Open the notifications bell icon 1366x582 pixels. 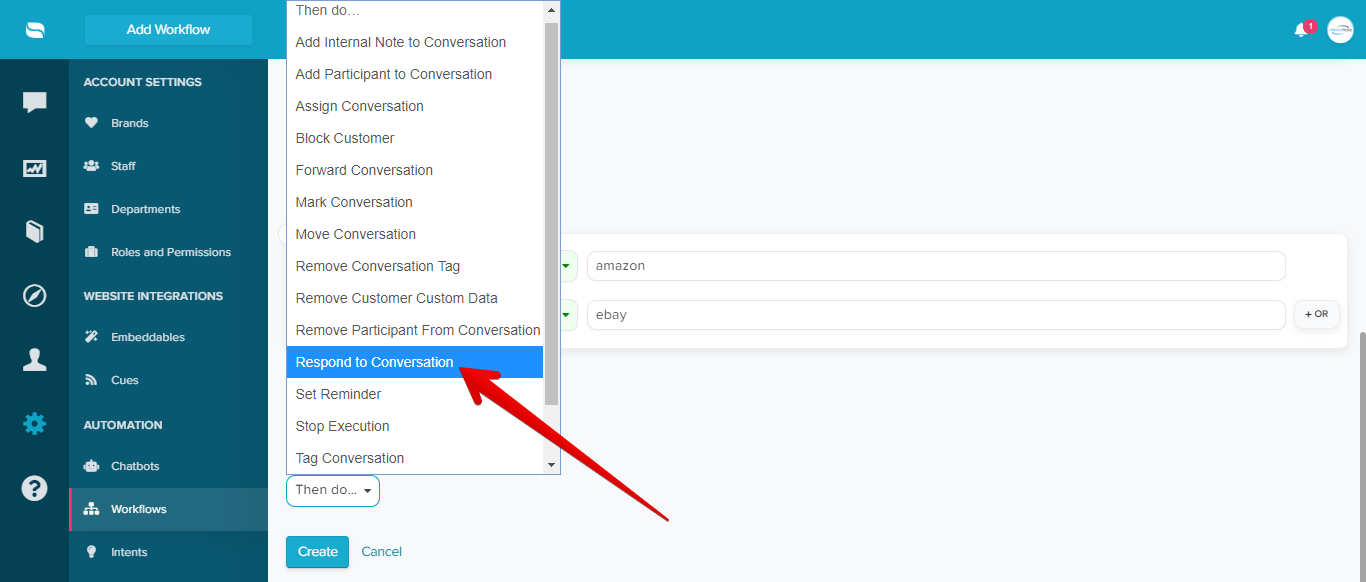click(x=1301, y=30)
